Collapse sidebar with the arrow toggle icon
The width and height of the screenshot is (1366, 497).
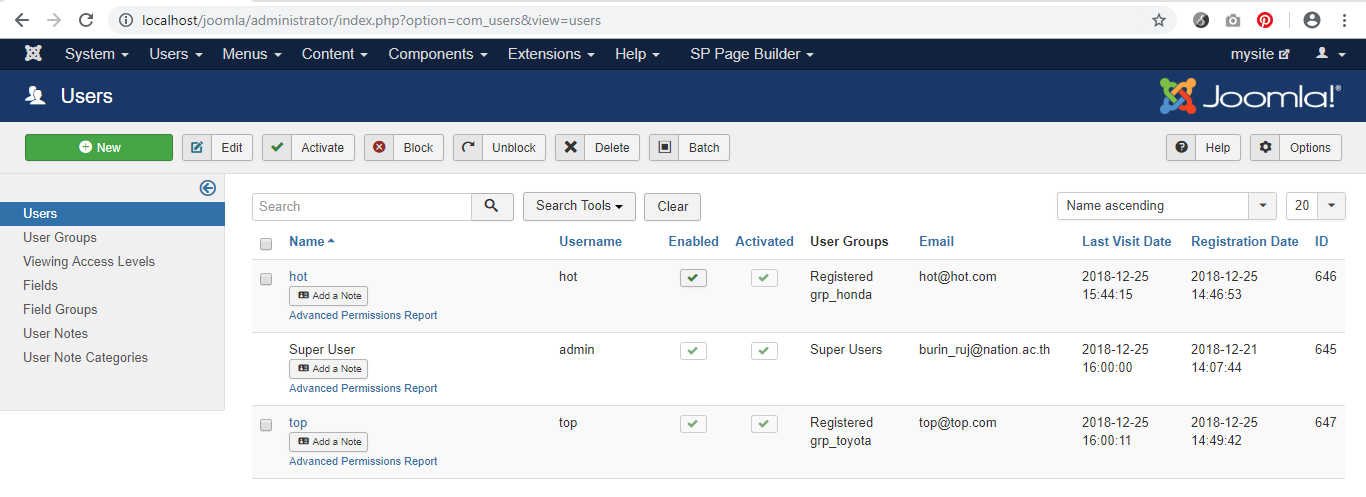click(x=208, y=188)
